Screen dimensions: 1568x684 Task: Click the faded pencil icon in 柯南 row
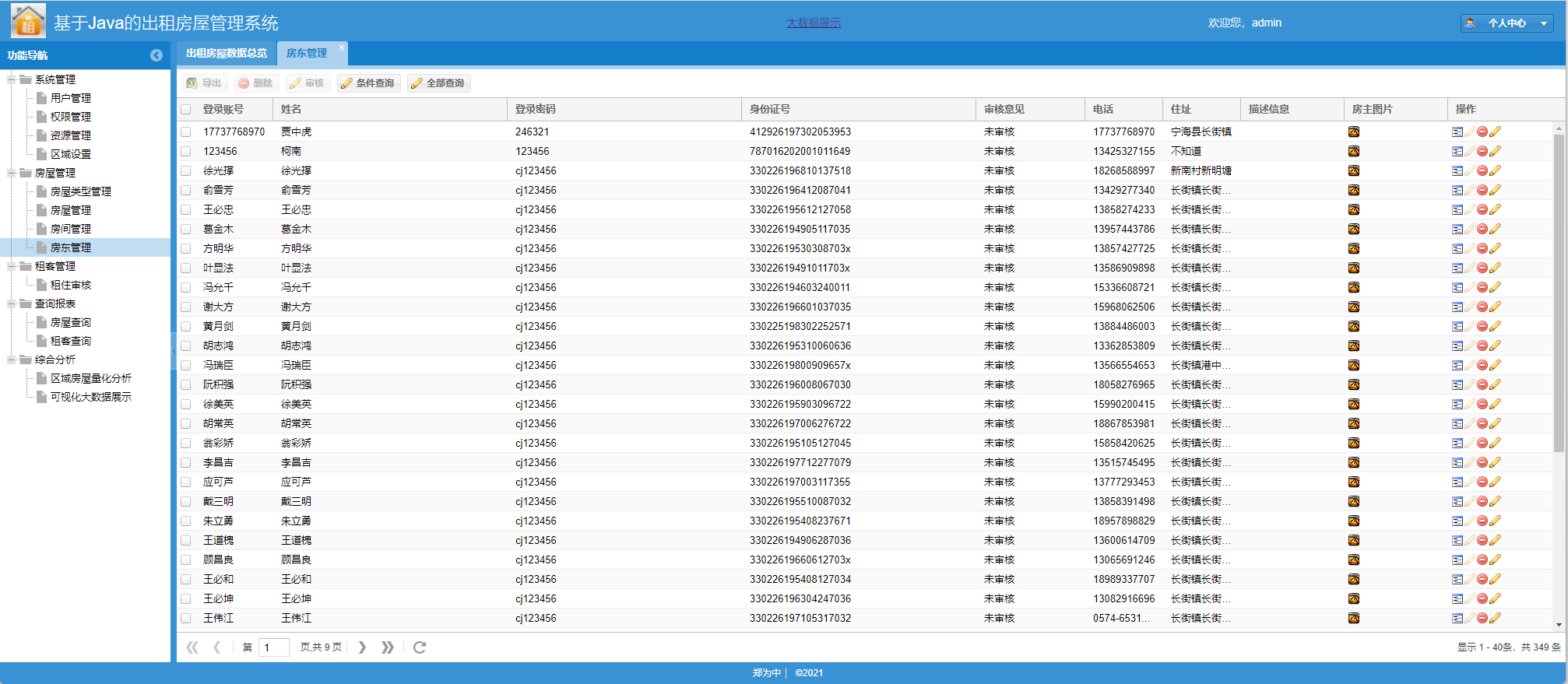(x=1470, y=151)
